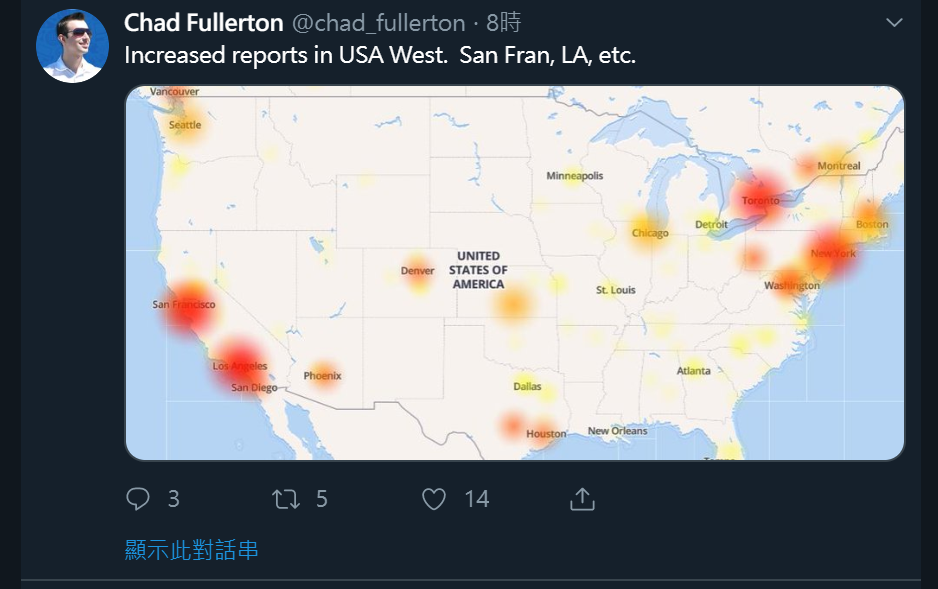Click the Chad Fullerton display name
938x589 pixels.
coord(203,23)
